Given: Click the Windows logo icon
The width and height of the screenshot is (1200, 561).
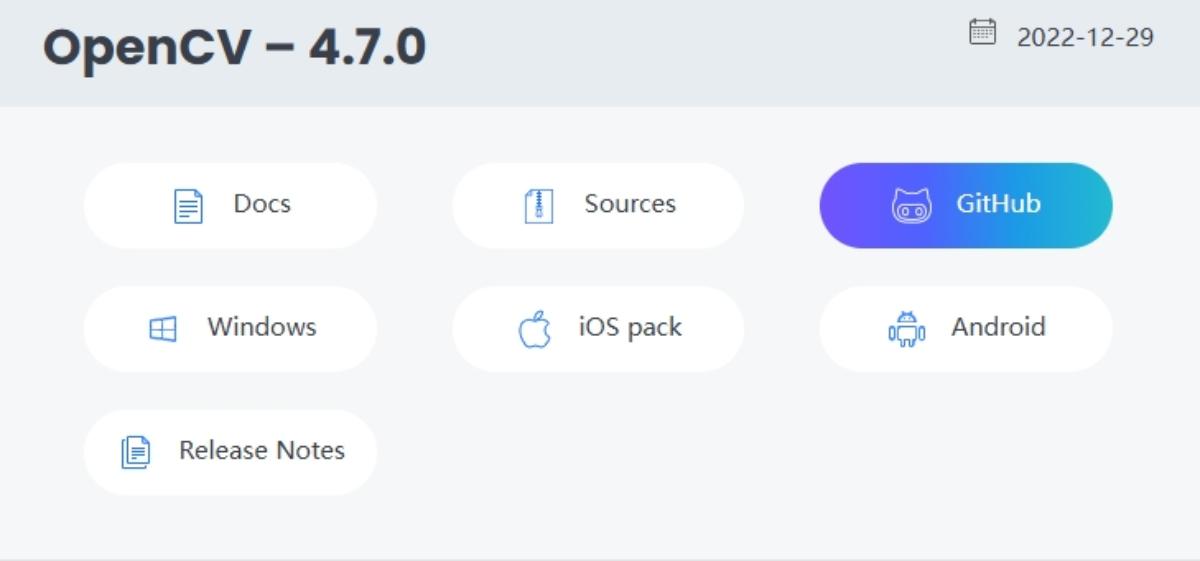Looking at the screenshot, I should tap(163, 329).
